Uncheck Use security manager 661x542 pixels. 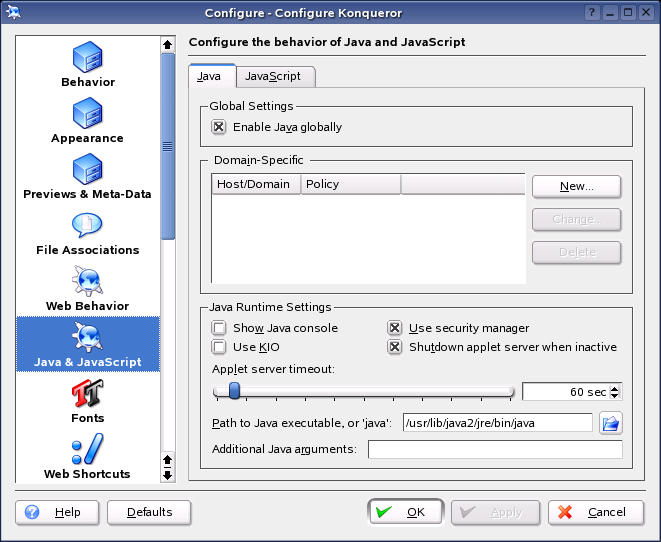tap(395, 328)
